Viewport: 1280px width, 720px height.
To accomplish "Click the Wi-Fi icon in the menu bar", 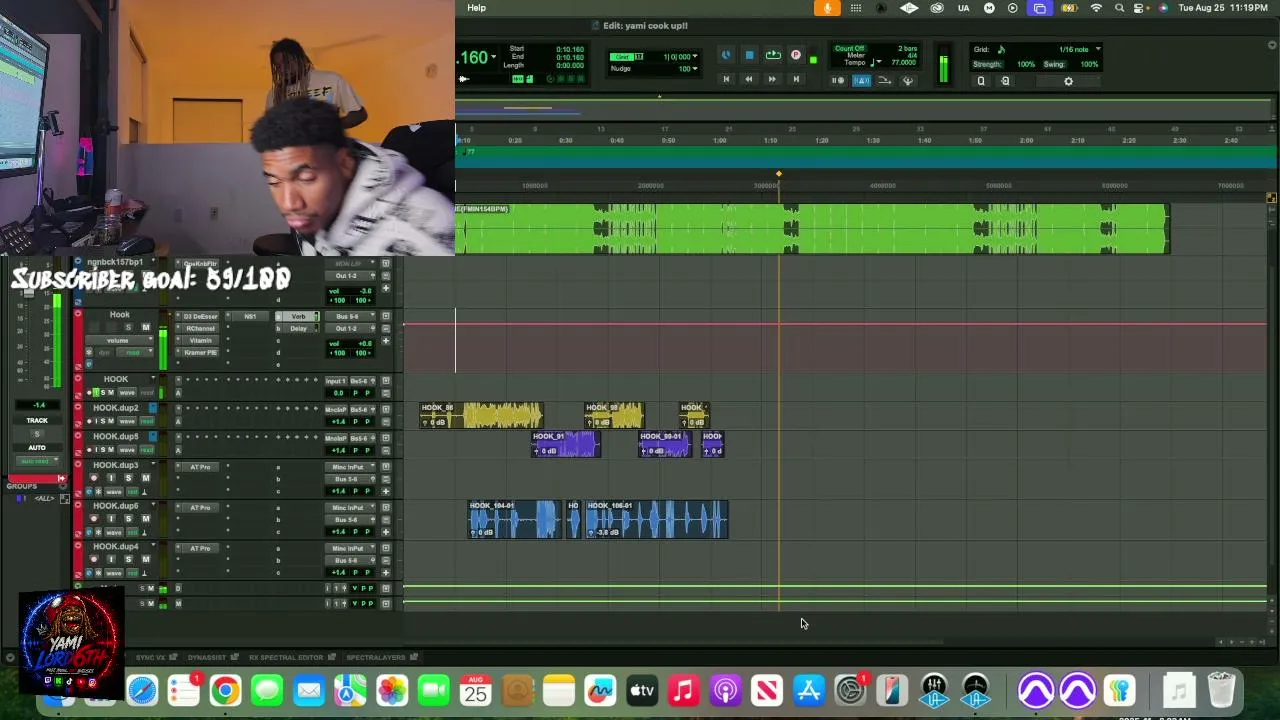I will point(1096,8).
